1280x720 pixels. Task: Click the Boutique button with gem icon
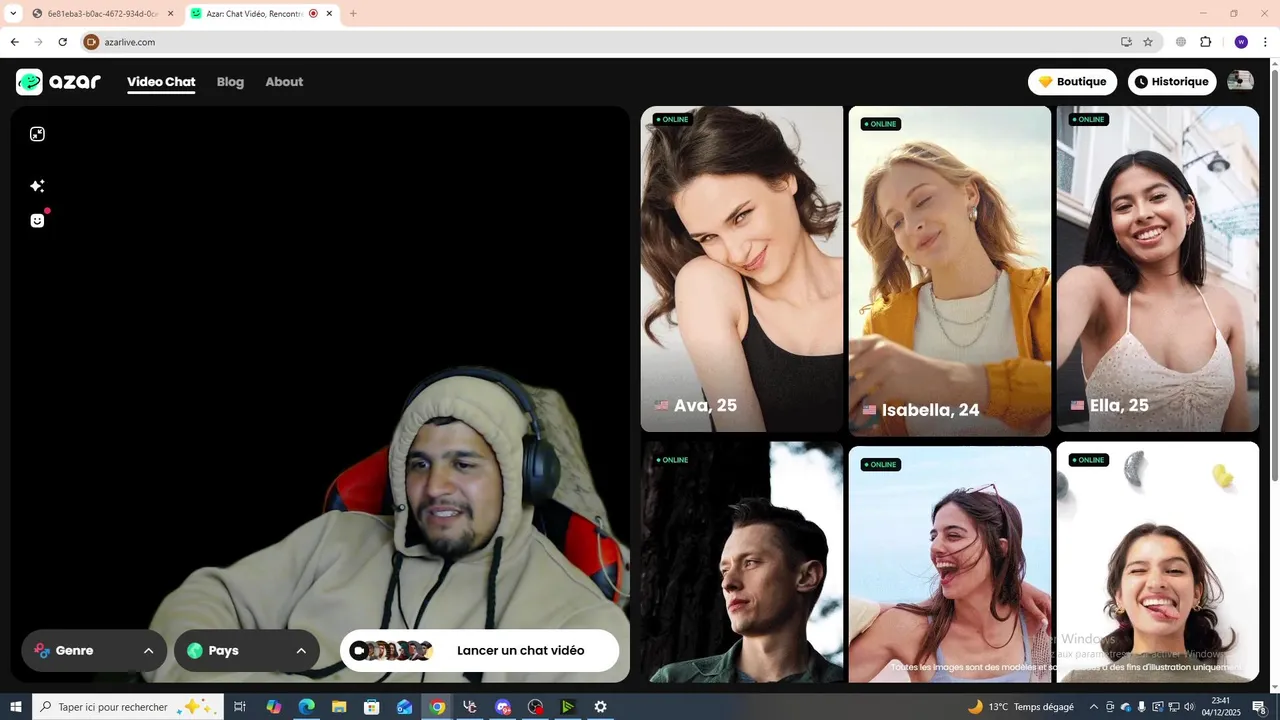[1072, 82]
